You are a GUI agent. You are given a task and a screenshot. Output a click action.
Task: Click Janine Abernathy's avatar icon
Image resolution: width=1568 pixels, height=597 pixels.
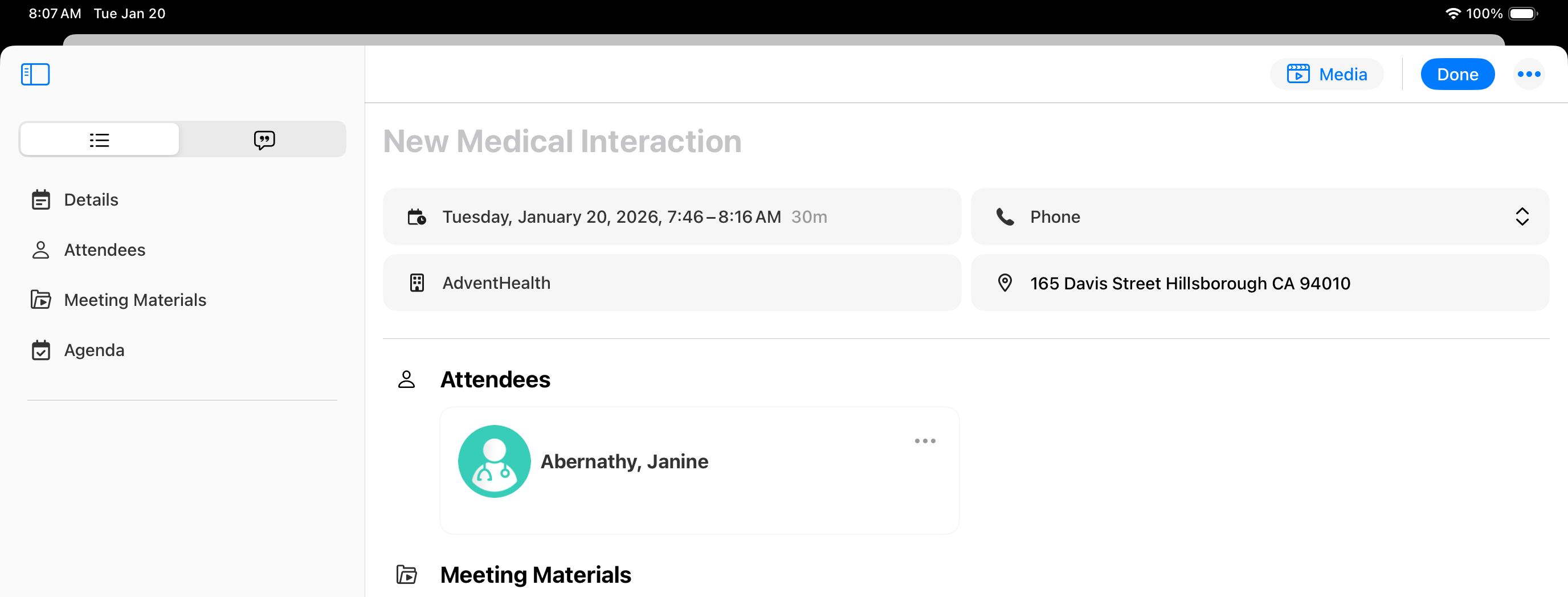[x=493, y=461]
